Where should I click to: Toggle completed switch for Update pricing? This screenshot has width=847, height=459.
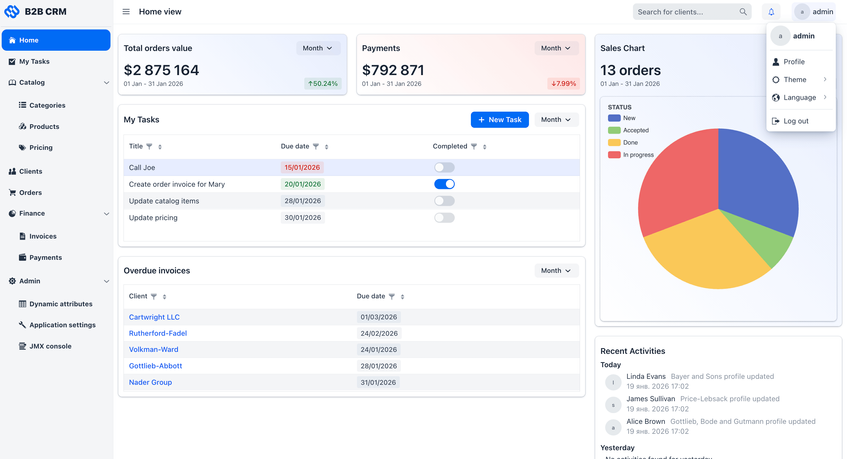coord(444,217)
